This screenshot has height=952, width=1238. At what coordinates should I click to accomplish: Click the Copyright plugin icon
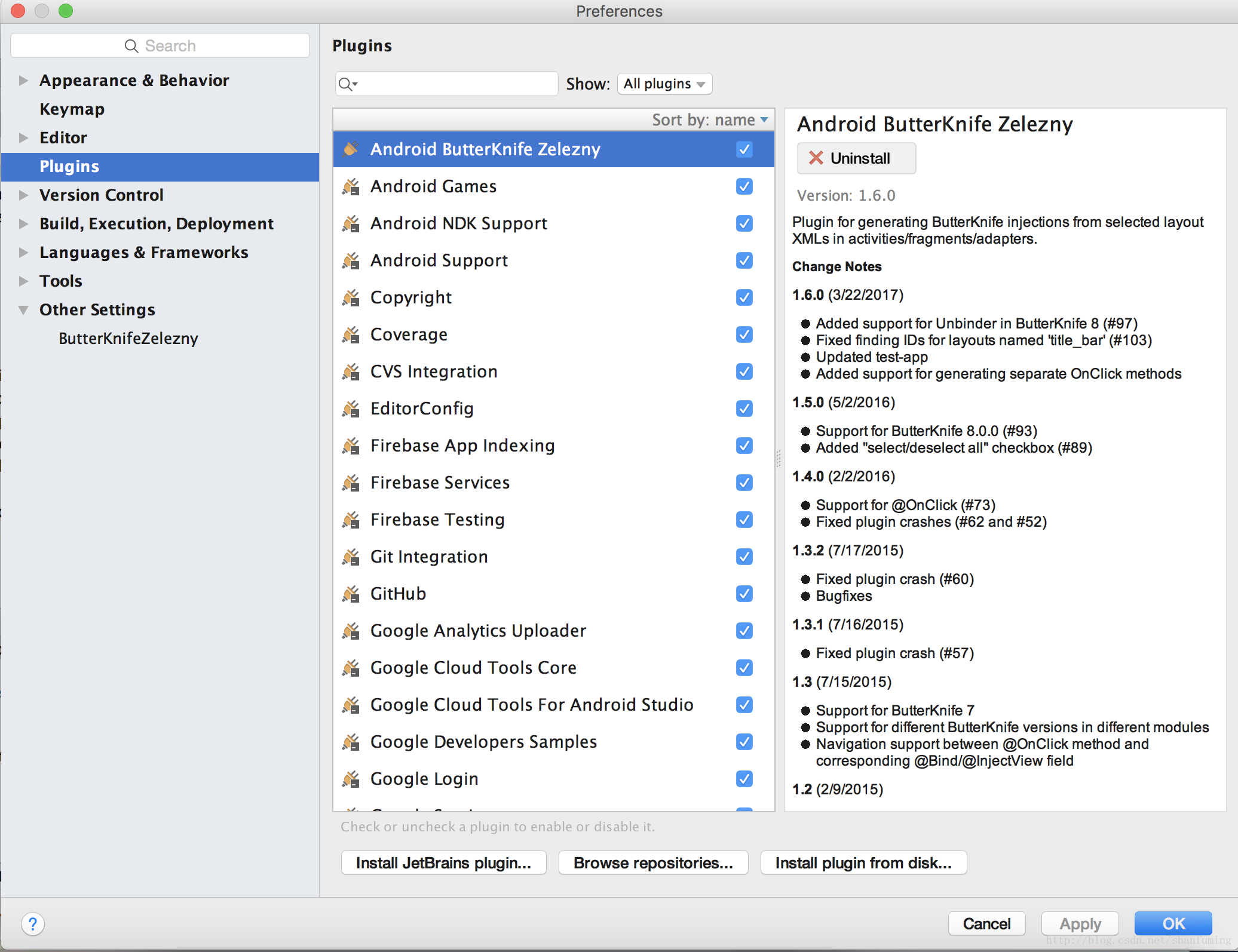pos(351,297)
